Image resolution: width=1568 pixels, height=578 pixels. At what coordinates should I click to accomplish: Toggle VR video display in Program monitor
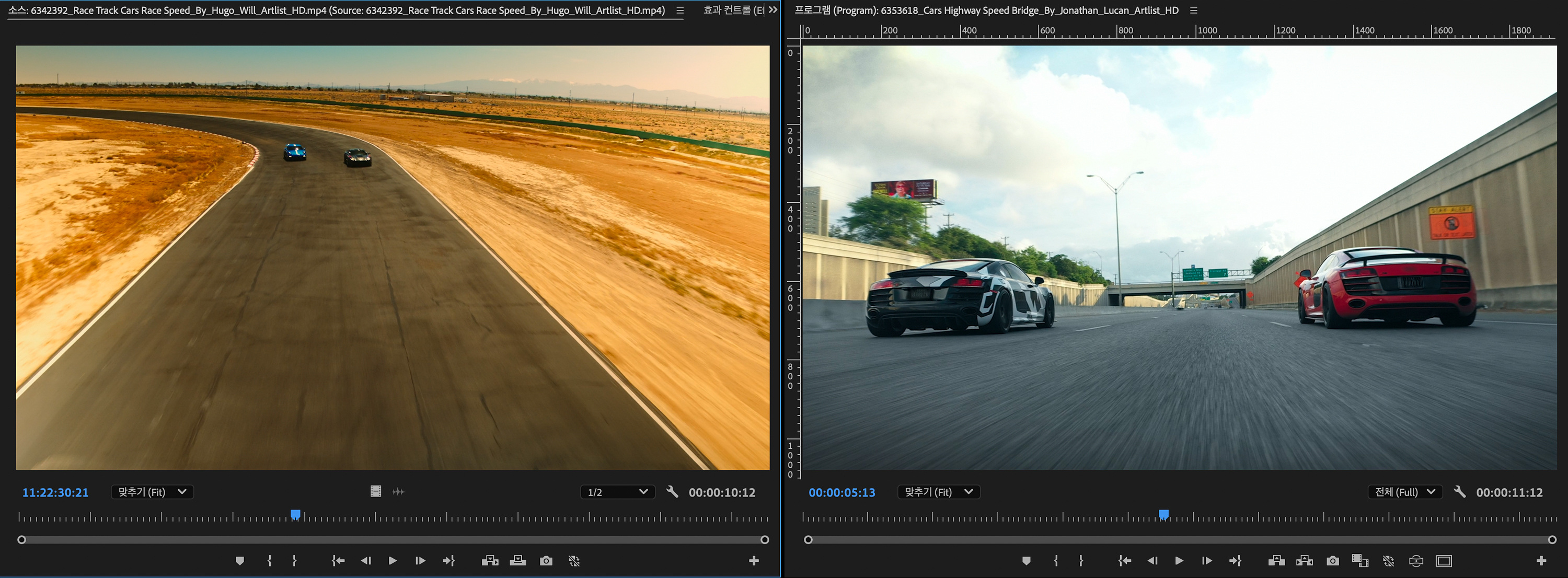click(1416, 560)
